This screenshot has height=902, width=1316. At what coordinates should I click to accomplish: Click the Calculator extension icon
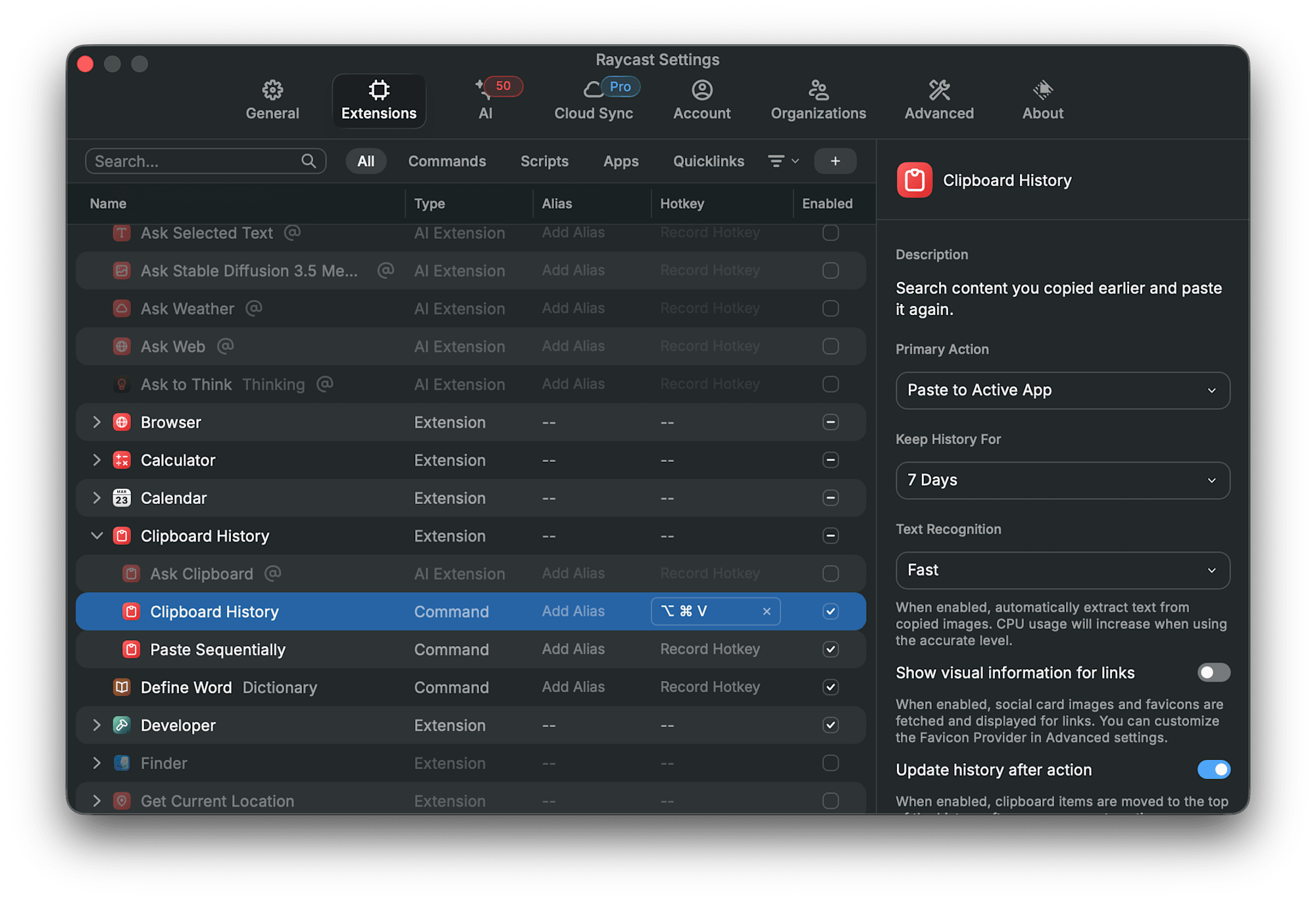[x=122, y=460]
